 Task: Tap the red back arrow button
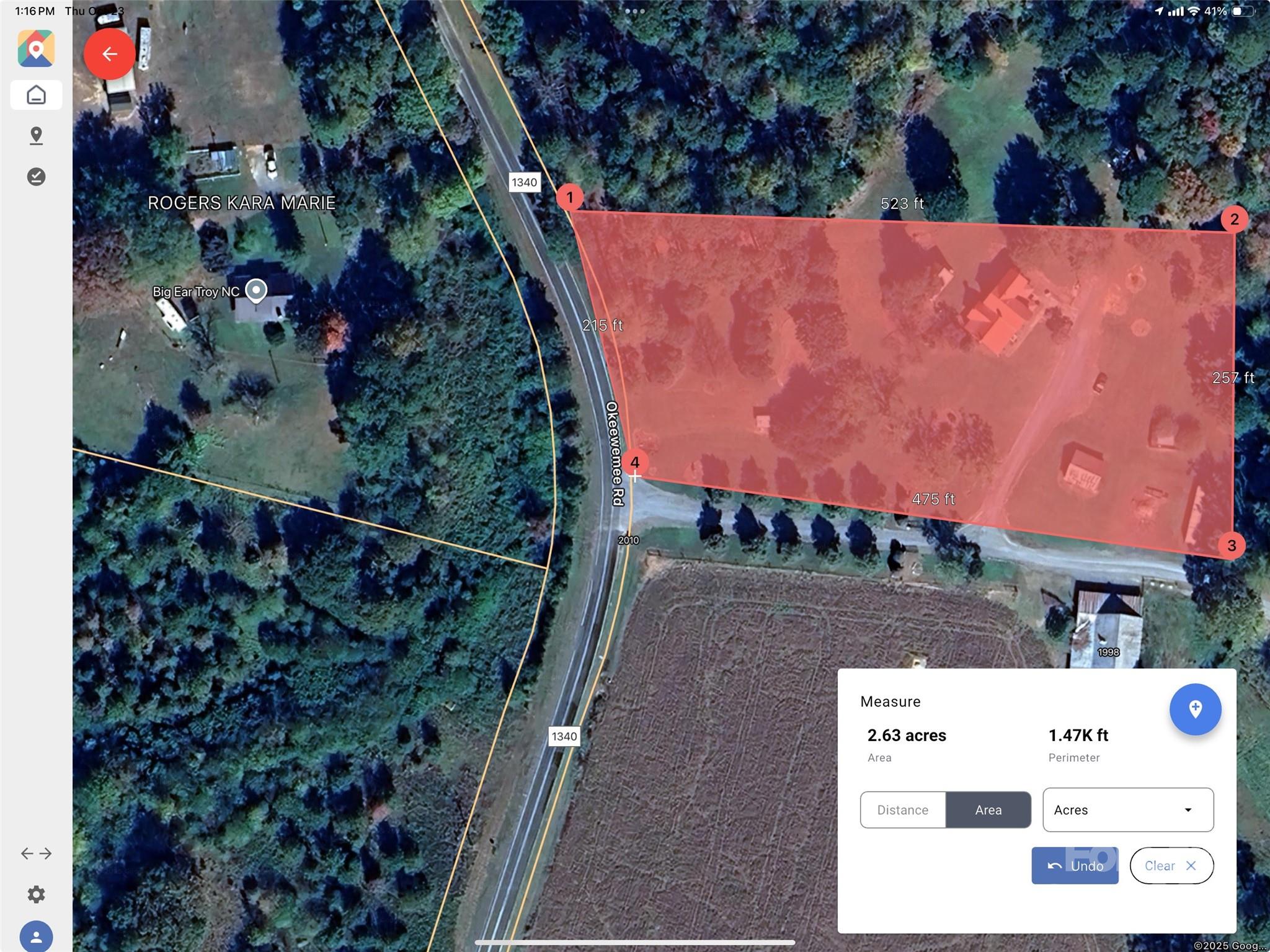coord(110,54)
